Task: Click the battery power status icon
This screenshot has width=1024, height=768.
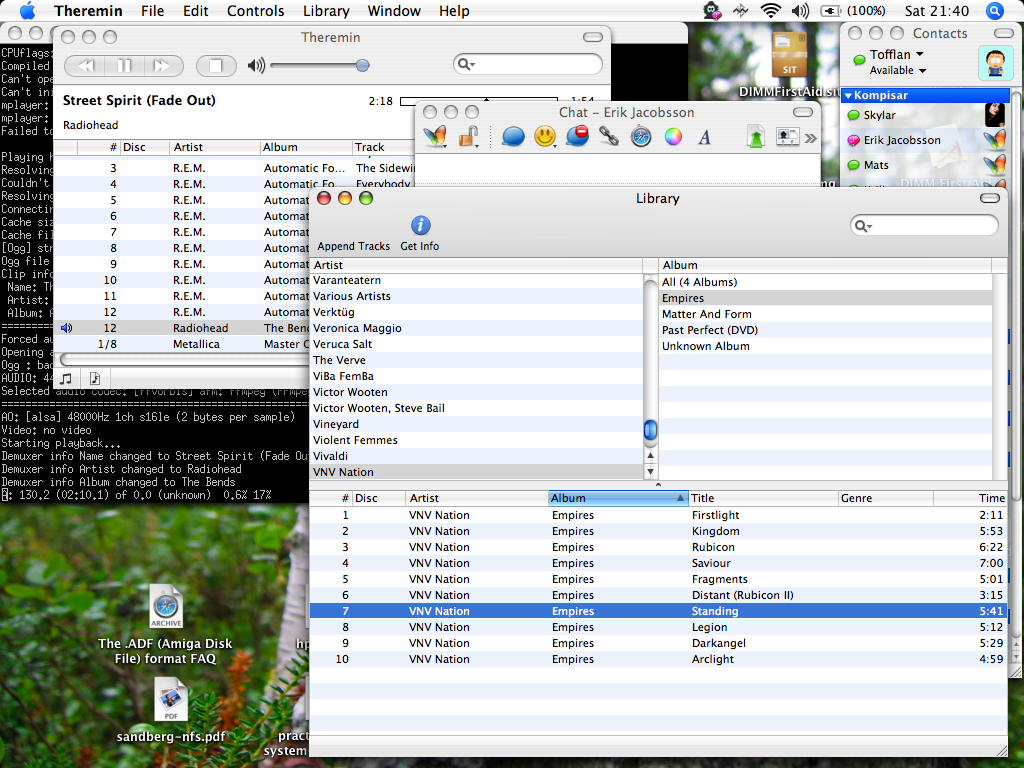Action: point(830,10)
